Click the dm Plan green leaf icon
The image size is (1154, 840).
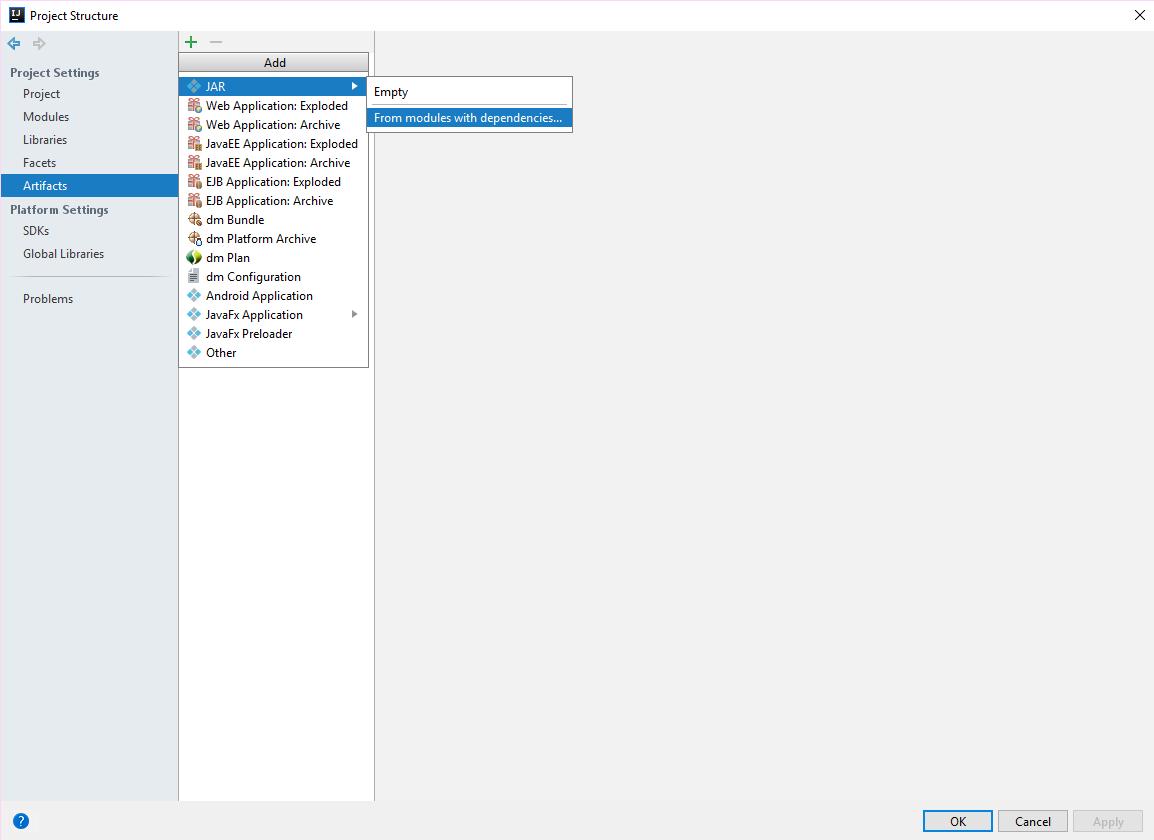[x=194, y=258]
